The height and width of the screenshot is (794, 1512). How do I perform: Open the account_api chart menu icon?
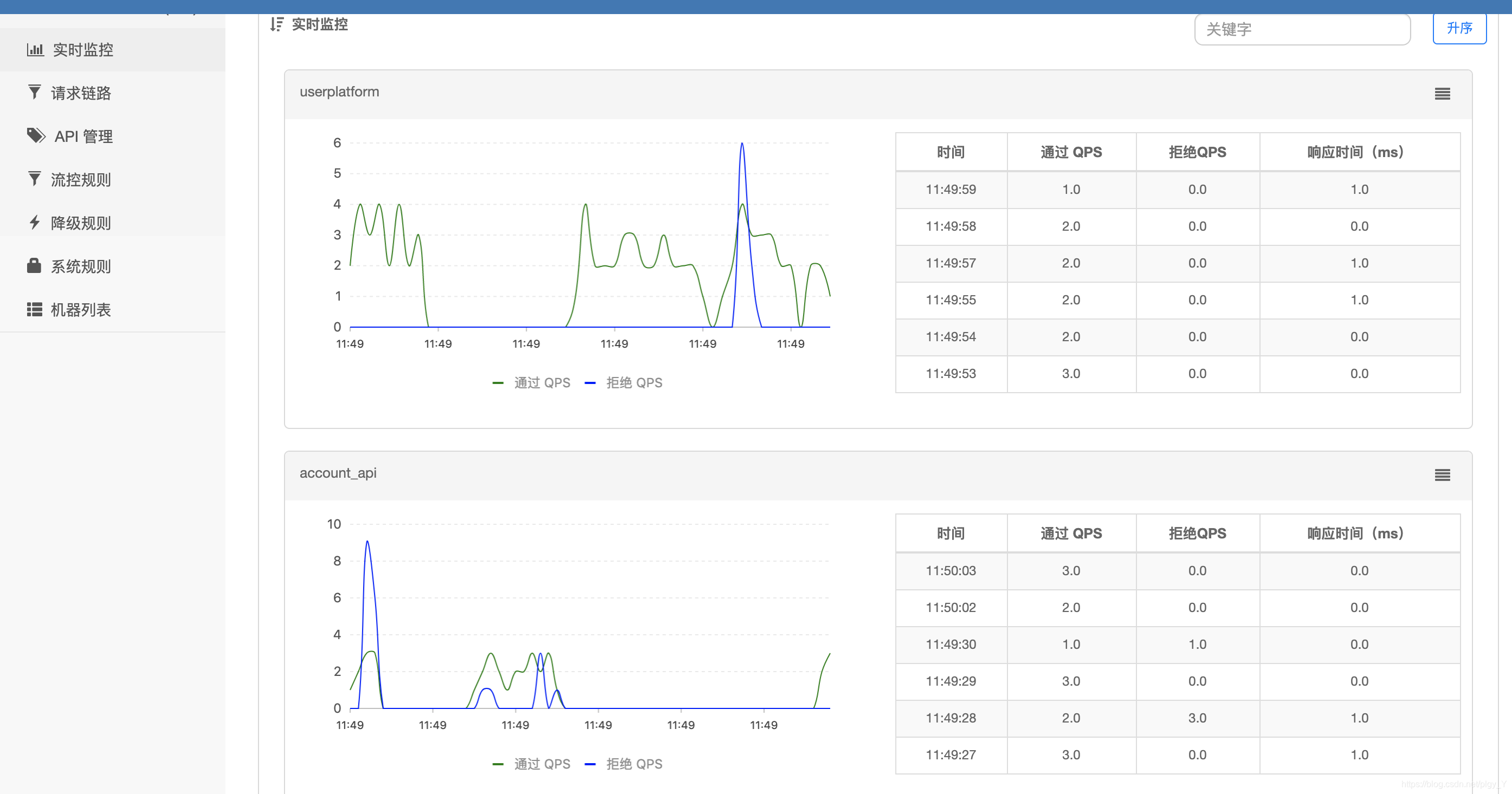point(1442,475)
